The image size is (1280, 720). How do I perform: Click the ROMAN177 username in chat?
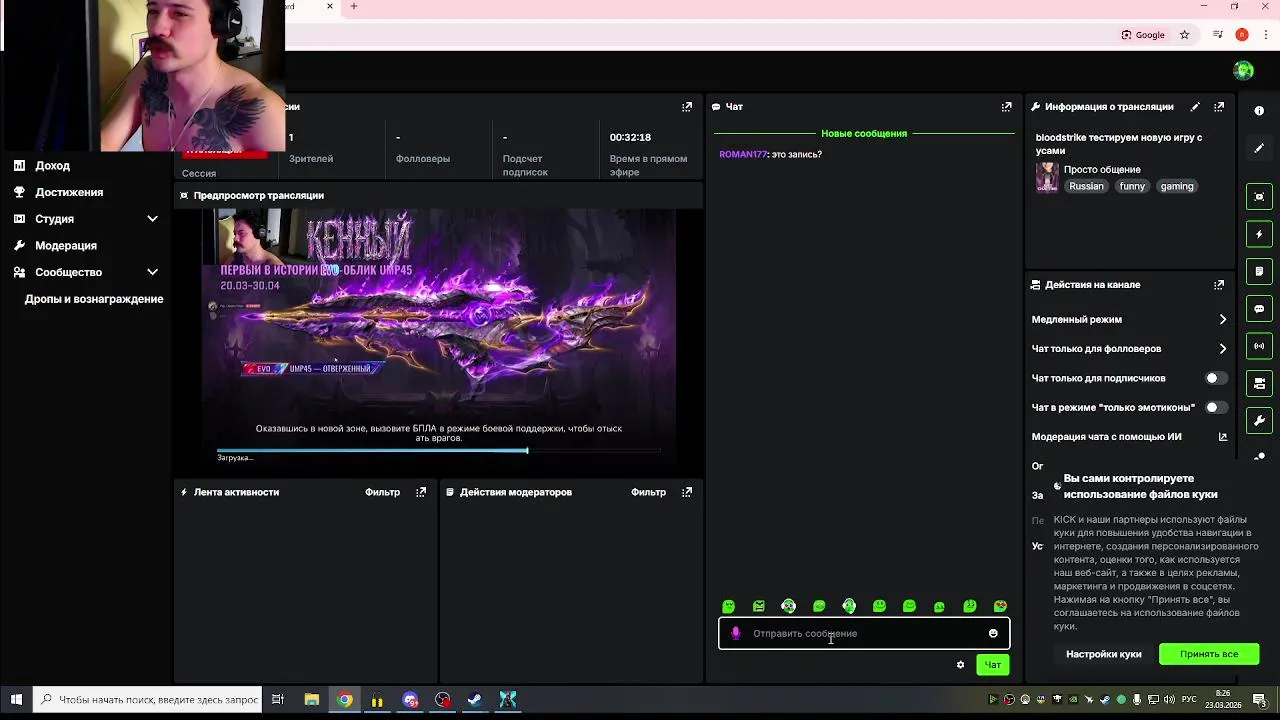pyautogui.click(x=743, y=155)
